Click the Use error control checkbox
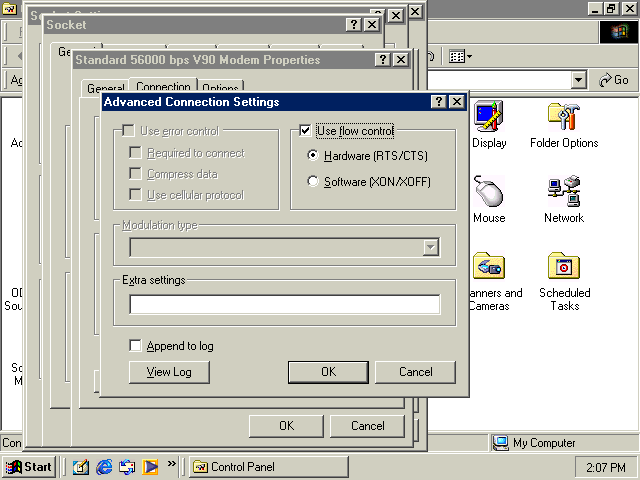Screen dimensions: 640x480 pyautogui.click(x=128, y=131)
